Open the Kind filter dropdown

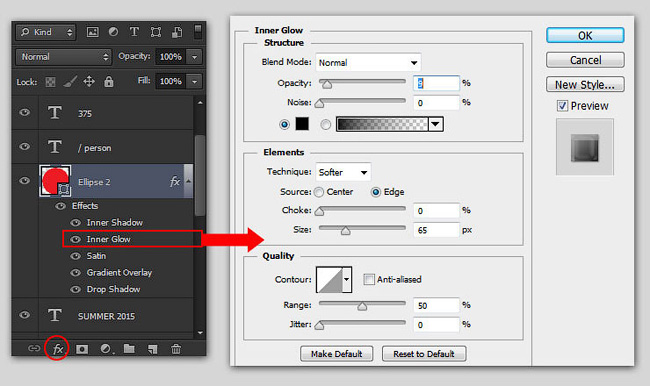tap(46, 32)
